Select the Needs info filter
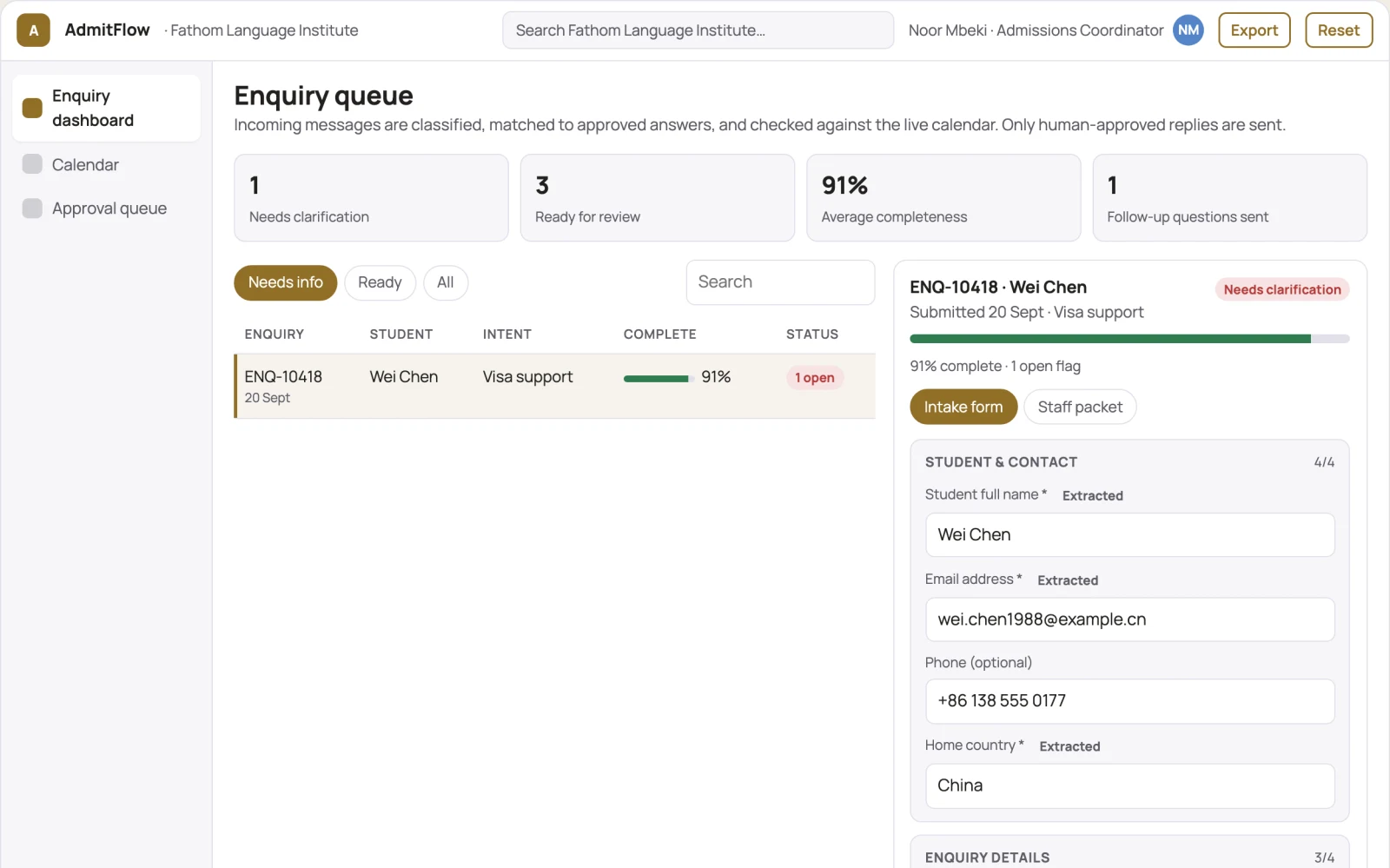1390x868 pixels. click(x=285, y=282)
